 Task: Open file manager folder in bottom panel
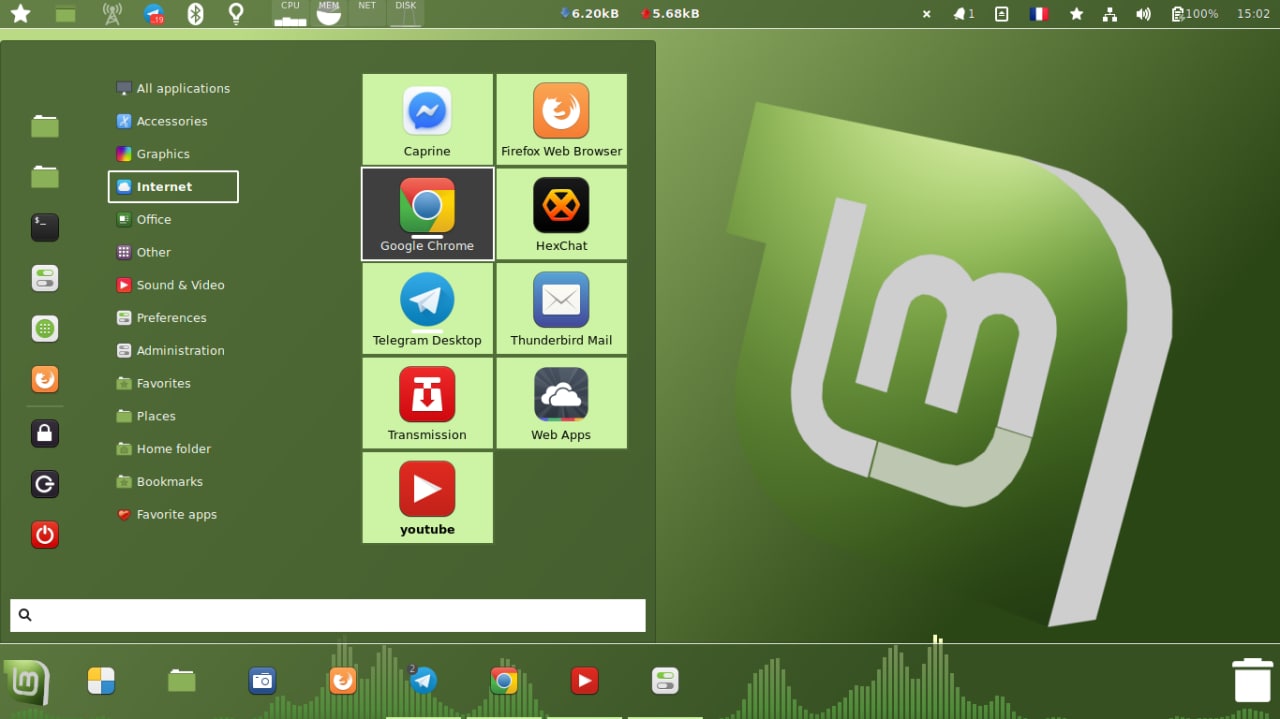pyautogui.click(x=181, y=681)
